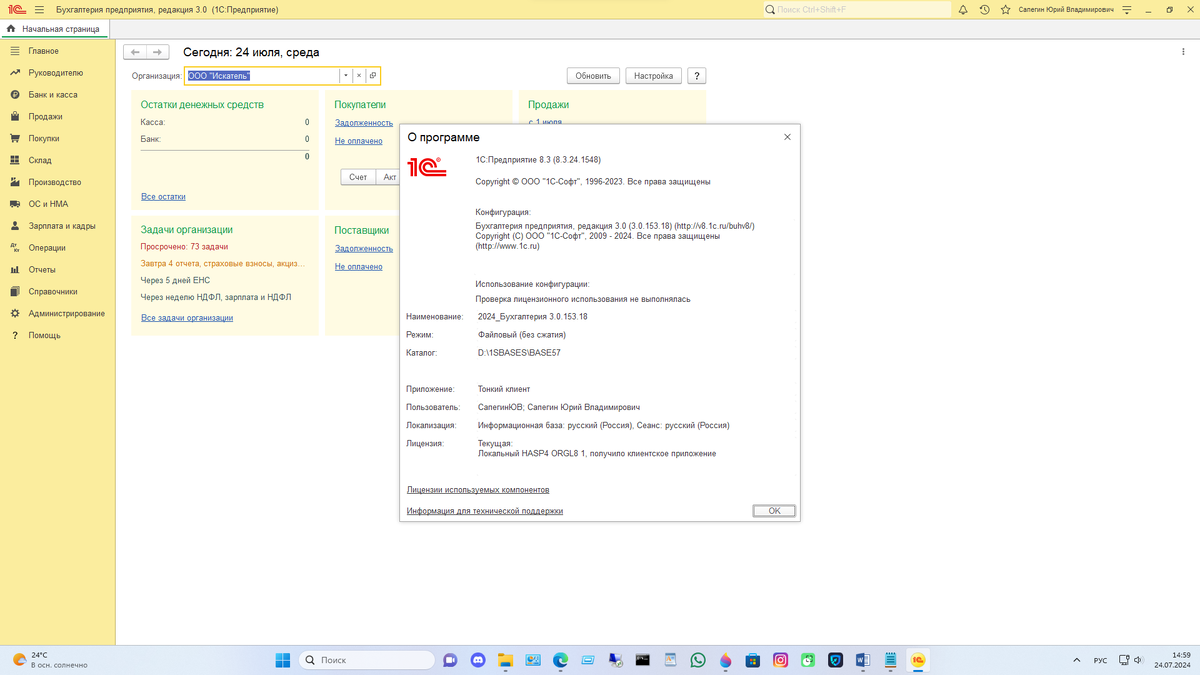
Task: Click Завтра 4 отчета task line
Action: [x=223, y=264]
